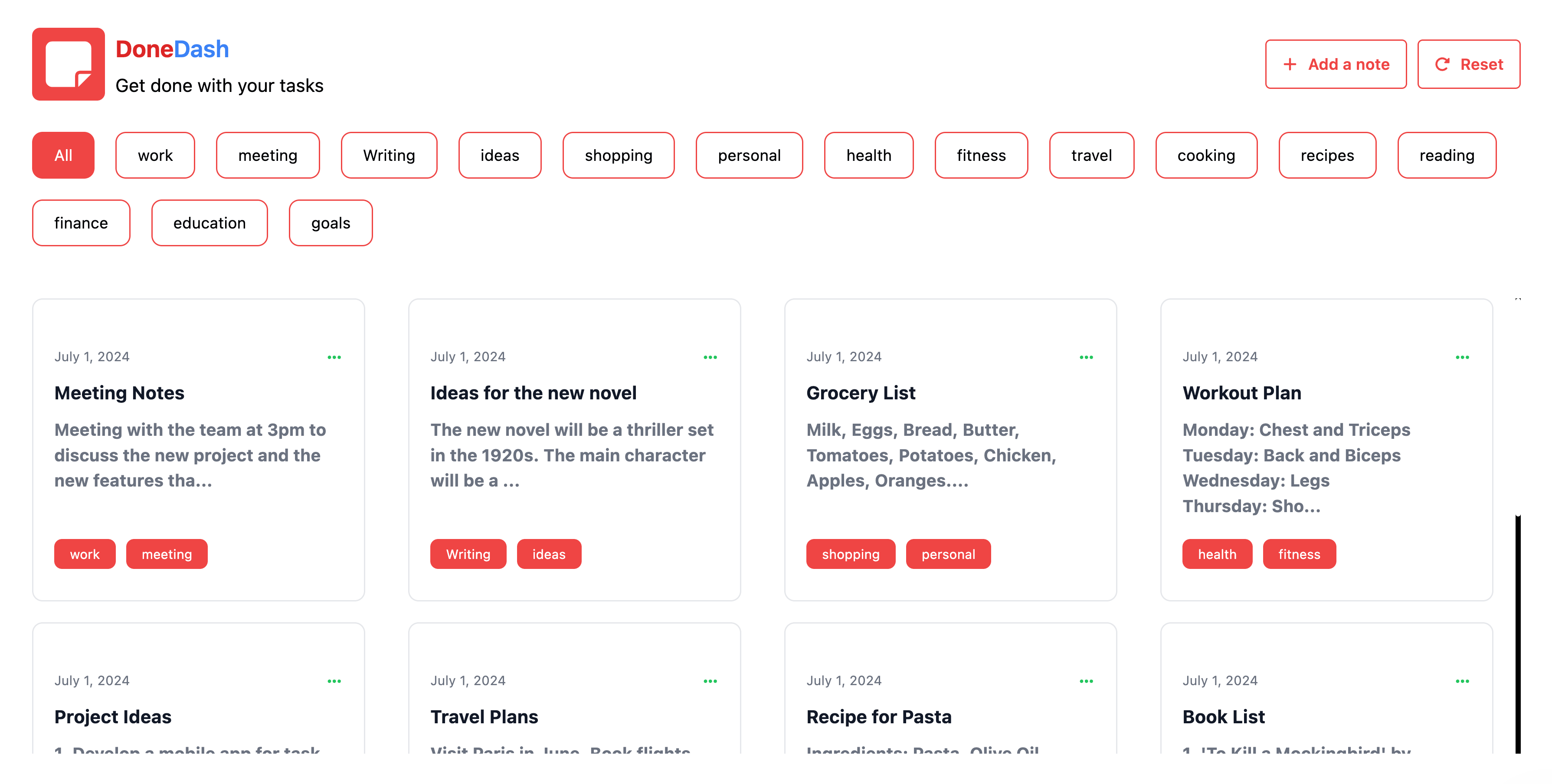Image resolution: width=1552 pixels, height=784 pixels.
Task: Toggle the work category filter
Action: pyautogui.click(x=155, y=154)
